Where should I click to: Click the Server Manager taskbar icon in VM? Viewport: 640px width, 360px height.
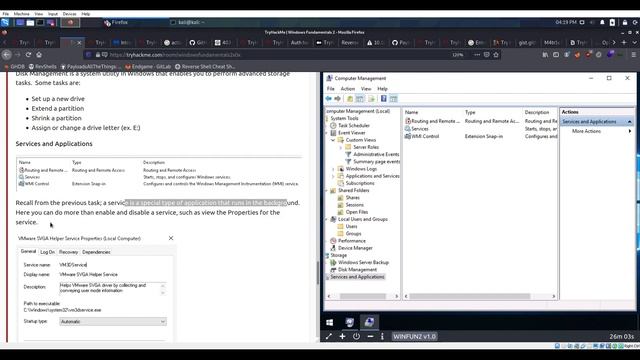(350, 322)
